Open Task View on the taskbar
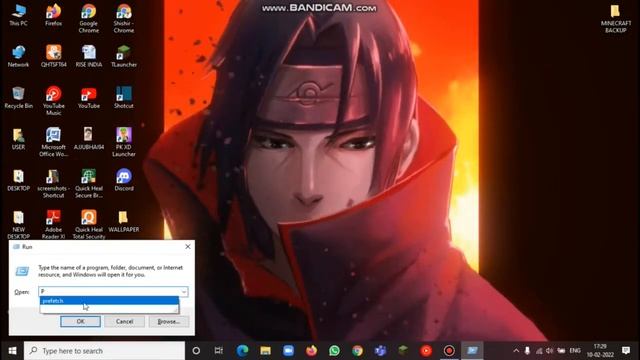 click(x=219, y=351)
